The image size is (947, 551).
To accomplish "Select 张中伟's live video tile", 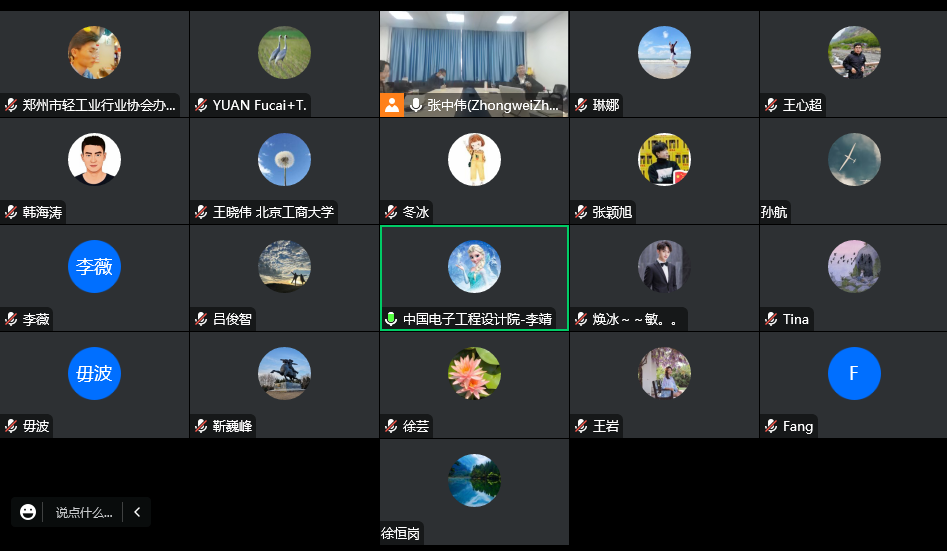I will coord(474,63).
